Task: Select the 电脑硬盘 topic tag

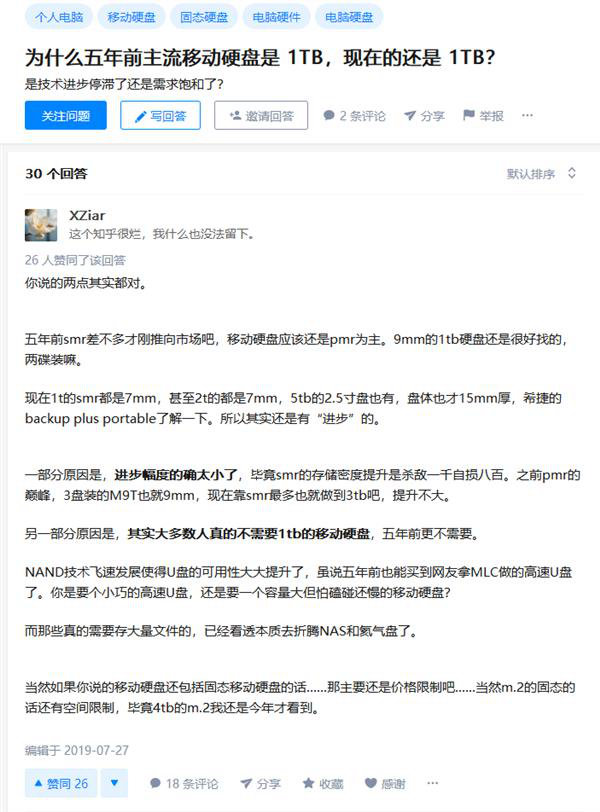Action: click(x=349, y=17)
